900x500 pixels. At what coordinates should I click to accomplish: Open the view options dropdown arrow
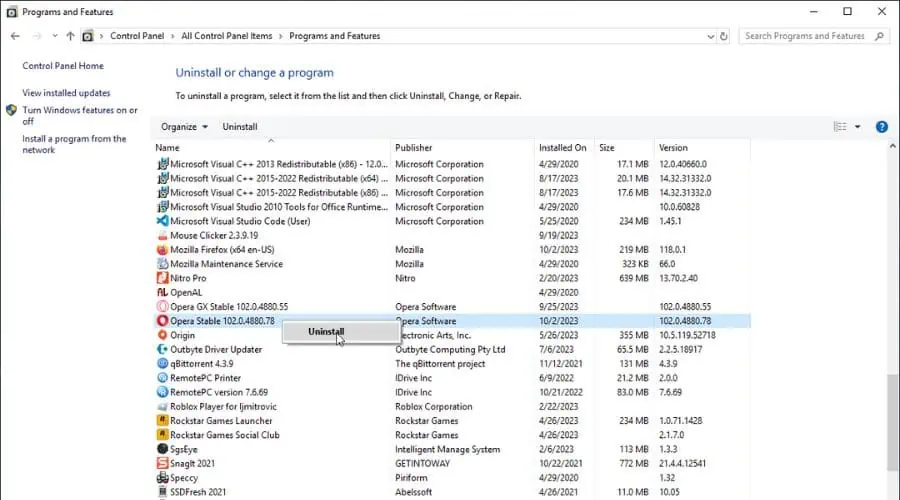(x=858, y=127)
